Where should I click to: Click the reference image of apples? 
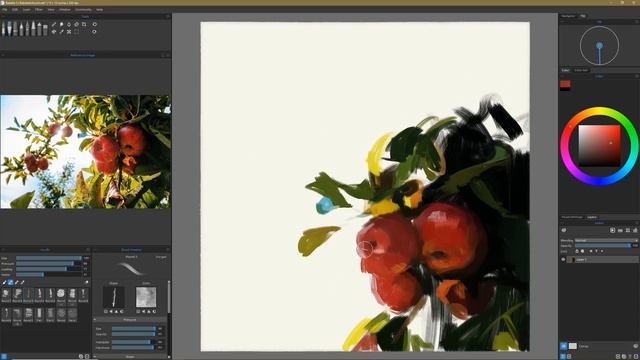click(x=85, y=151)
